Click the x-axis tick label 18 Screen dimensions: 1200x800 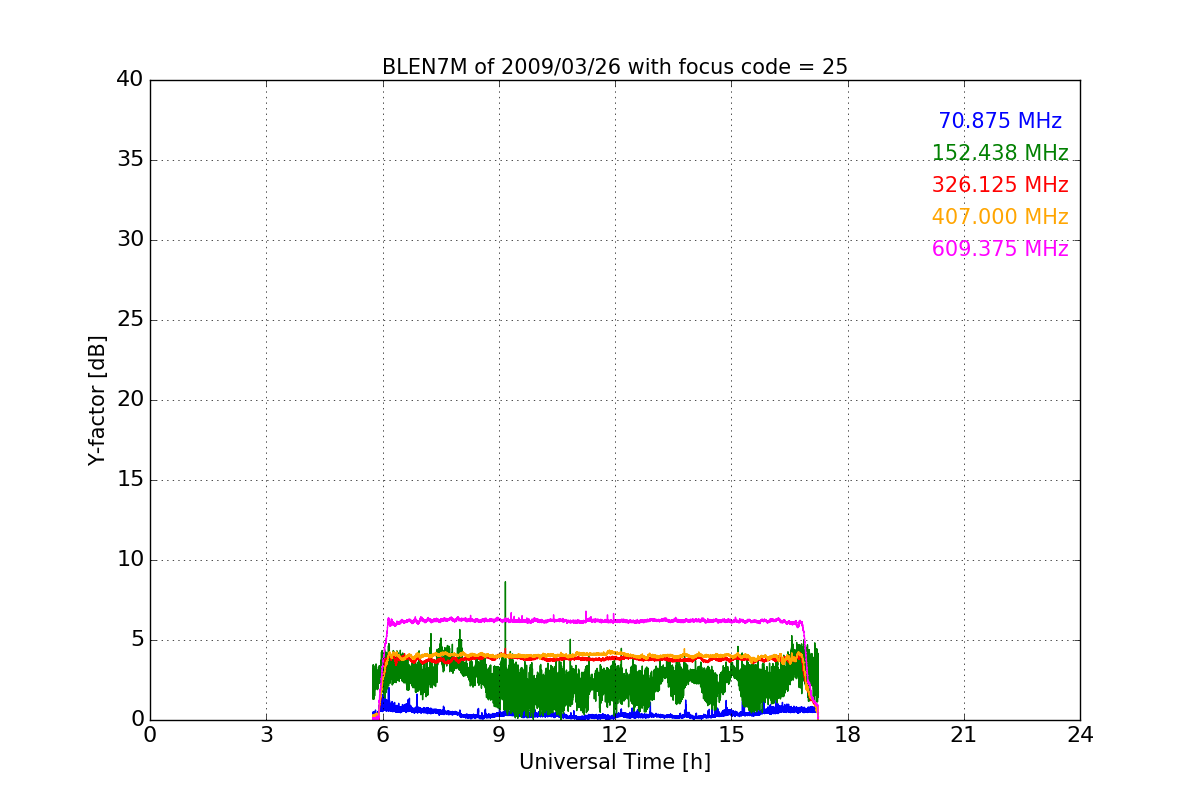coord(848,735)
